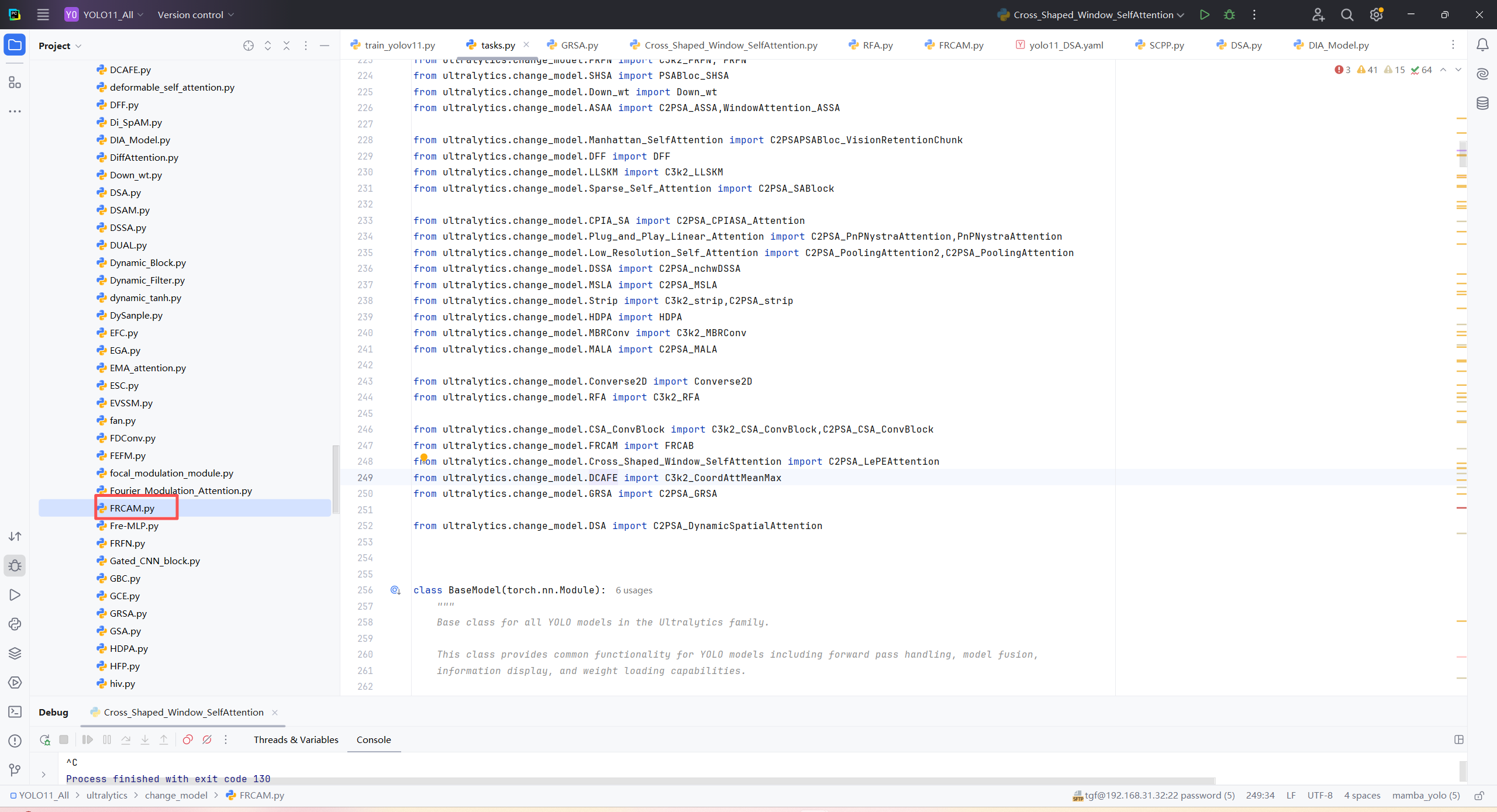Open the Structure tool window icon

(15, 82)
